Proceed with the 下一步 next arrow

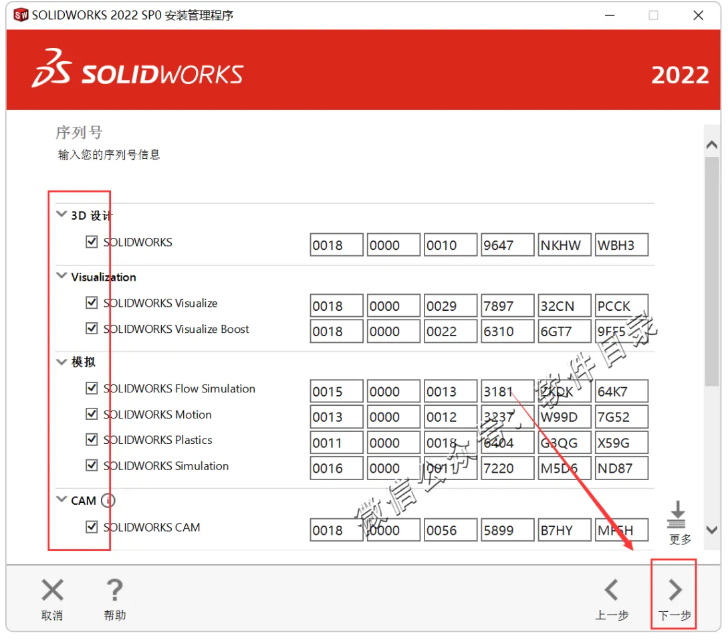click(x=675, y=590)
